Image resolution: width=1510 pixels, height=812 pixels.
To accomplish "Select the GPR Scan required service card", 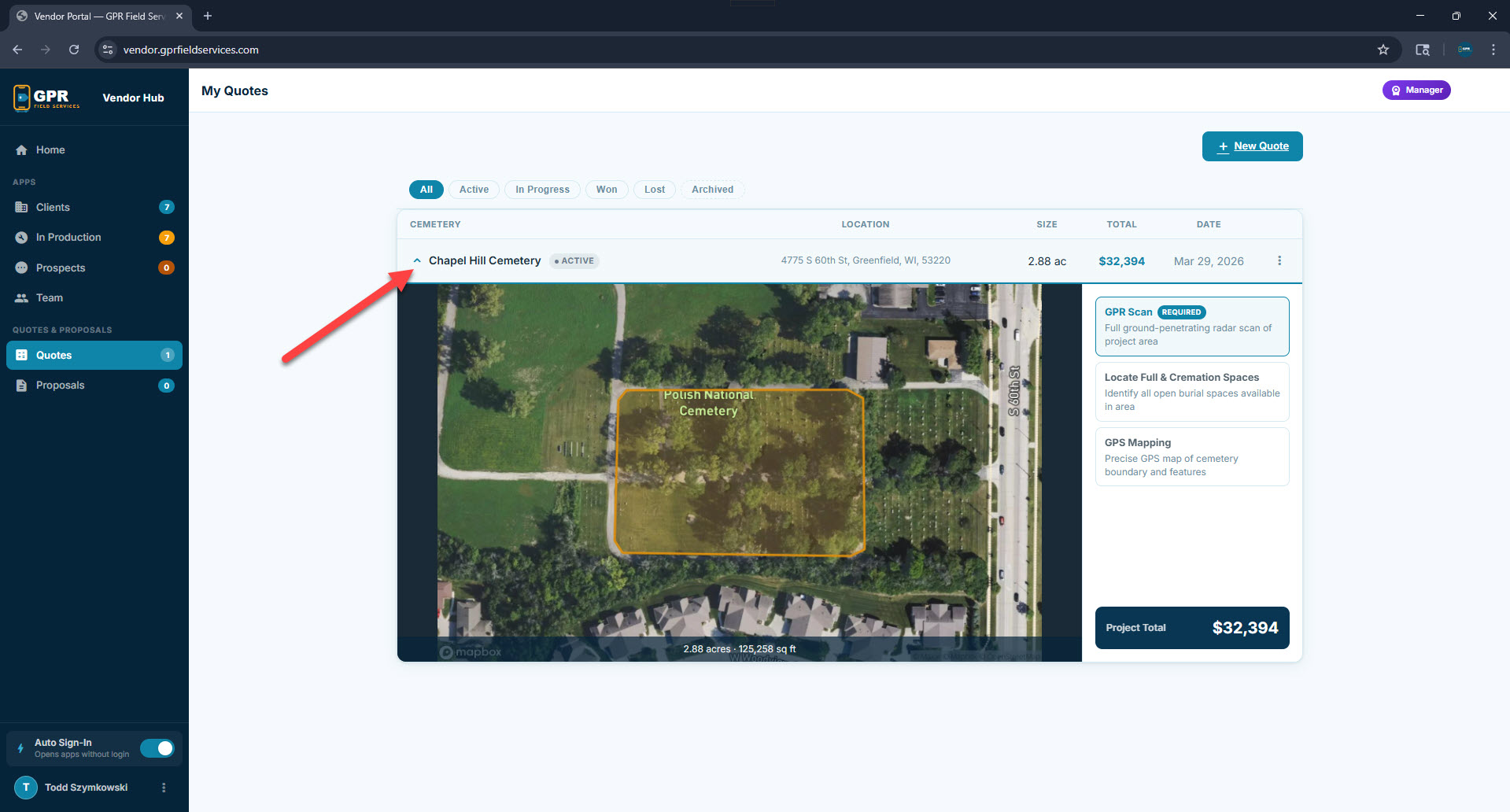I will pyautogui.click(x=1191, y=327).
